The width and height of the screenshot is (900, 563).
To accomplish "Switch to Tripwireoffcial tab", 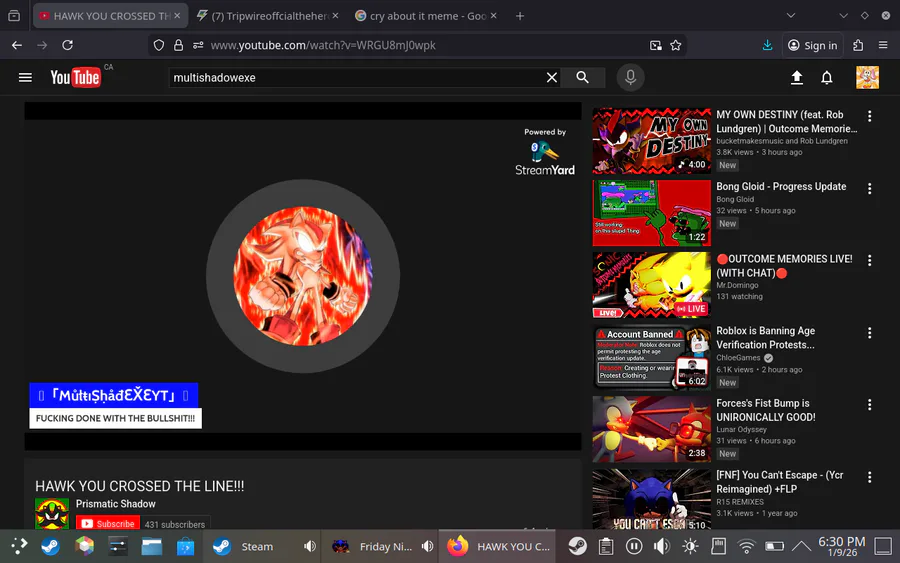I will coord(267,16).
